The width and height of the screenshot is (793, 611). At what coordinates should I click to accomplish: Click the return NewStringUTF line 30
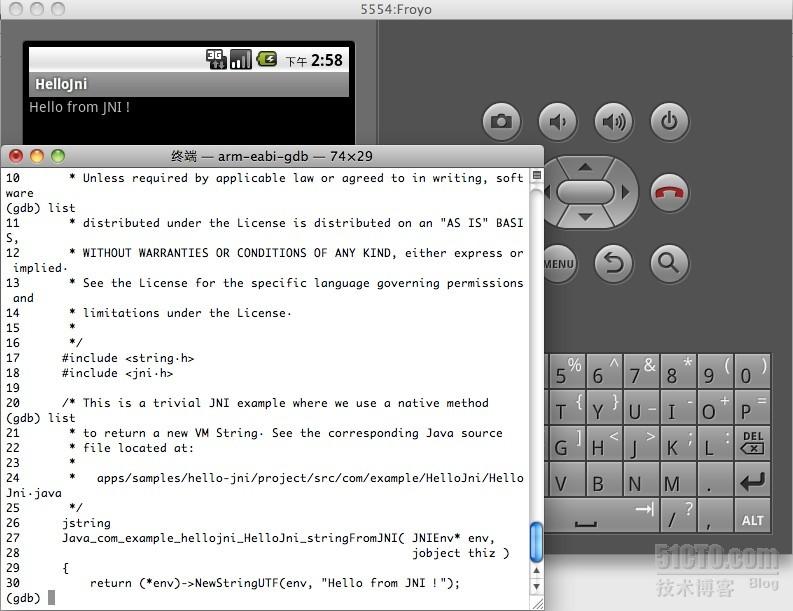[x=275, y=583]
